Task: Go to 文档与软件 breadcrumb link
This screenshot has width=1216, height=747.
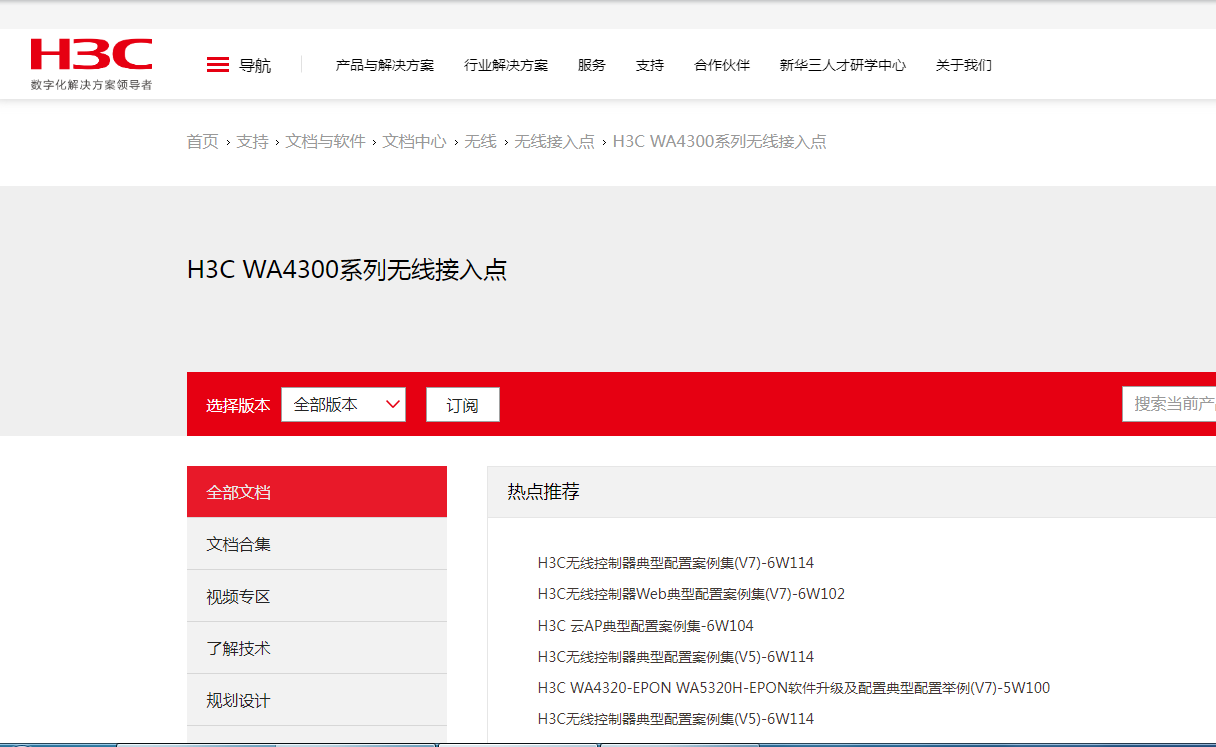Action: (326, 142)
